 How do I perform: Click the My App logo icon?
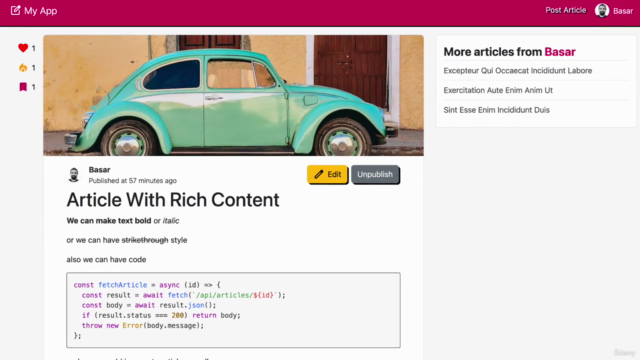[15, 10]
